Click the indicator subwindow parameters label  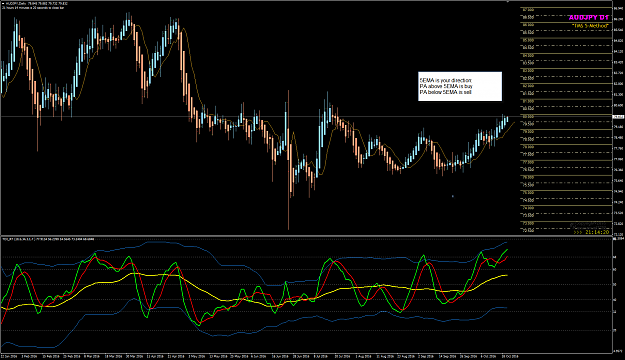click(48, 239)
